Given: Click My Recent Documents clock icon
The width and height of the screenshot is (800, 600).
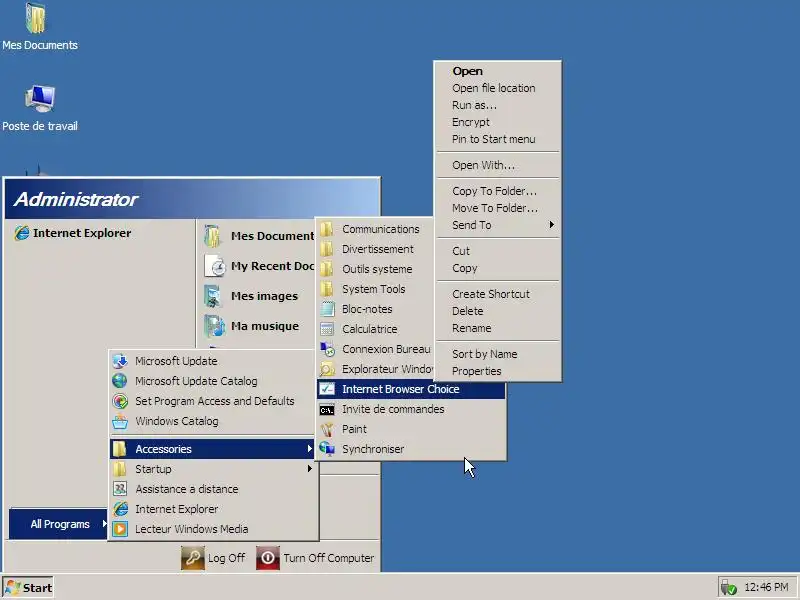Looking at the screenshot, I should (x=215, y=266).
